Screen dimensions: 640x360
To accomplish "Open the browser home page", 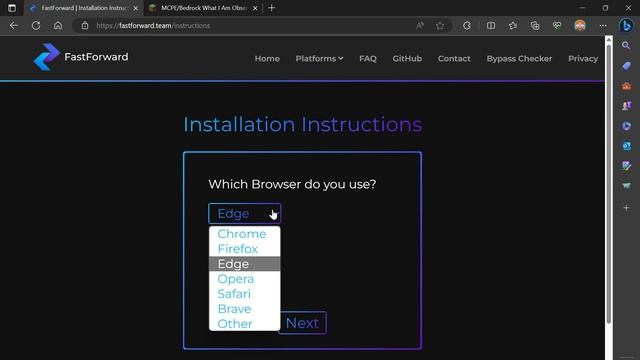I will (58, 25).
